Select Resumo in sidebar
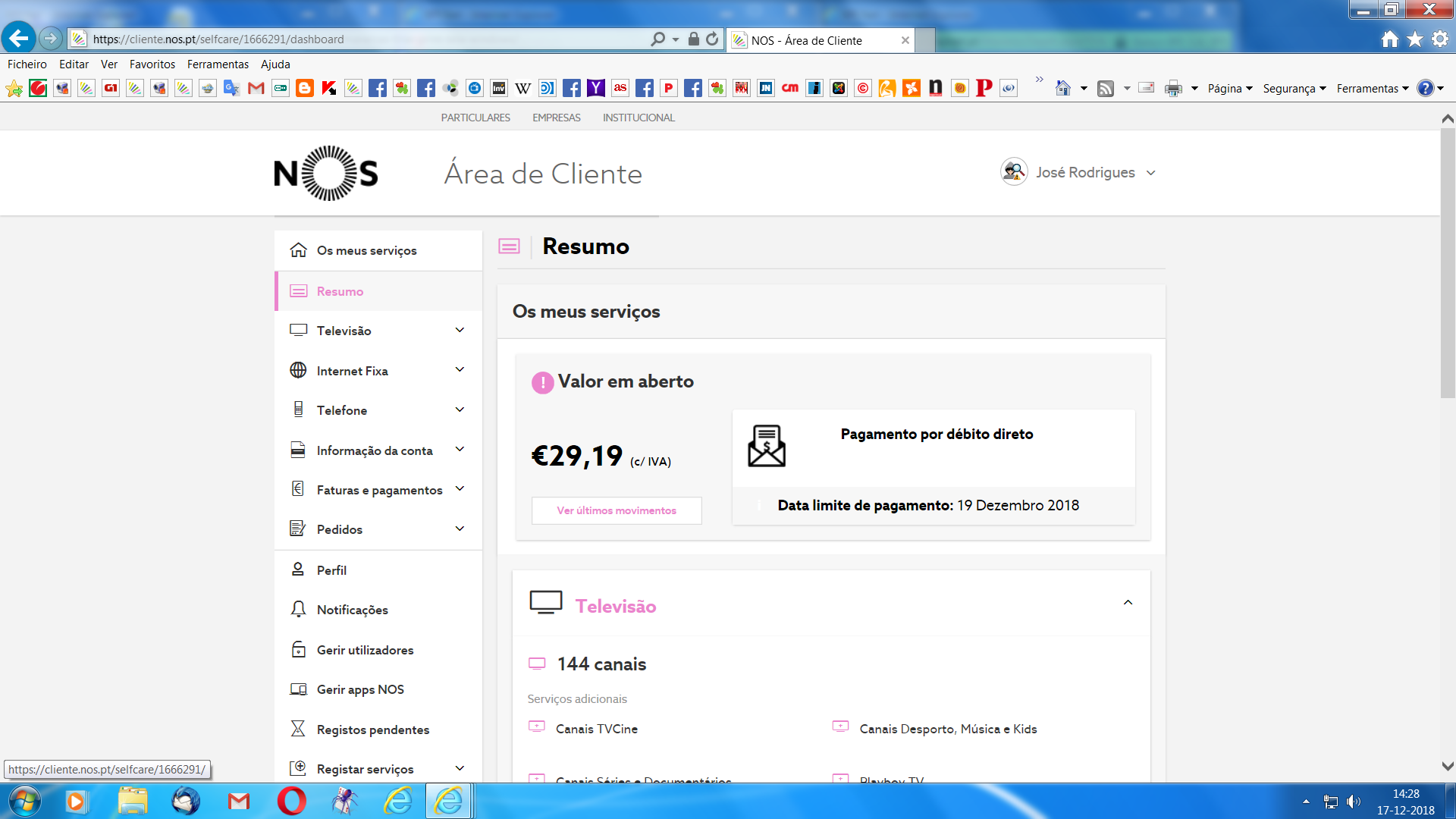This screenshot has width=1456, height=819. point(378,291)
